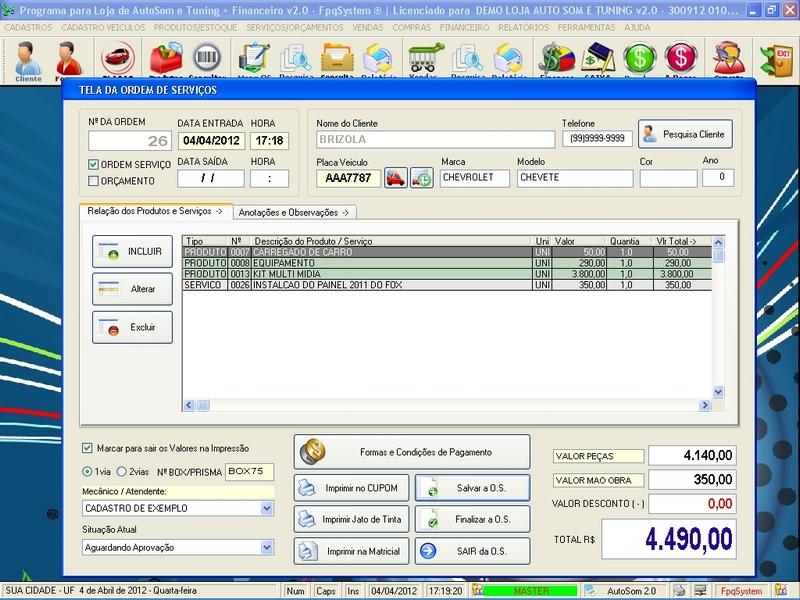Open the Cliente toolbar icon
Image resolution: width=800 pixels, height=600 pixels.
27,60
